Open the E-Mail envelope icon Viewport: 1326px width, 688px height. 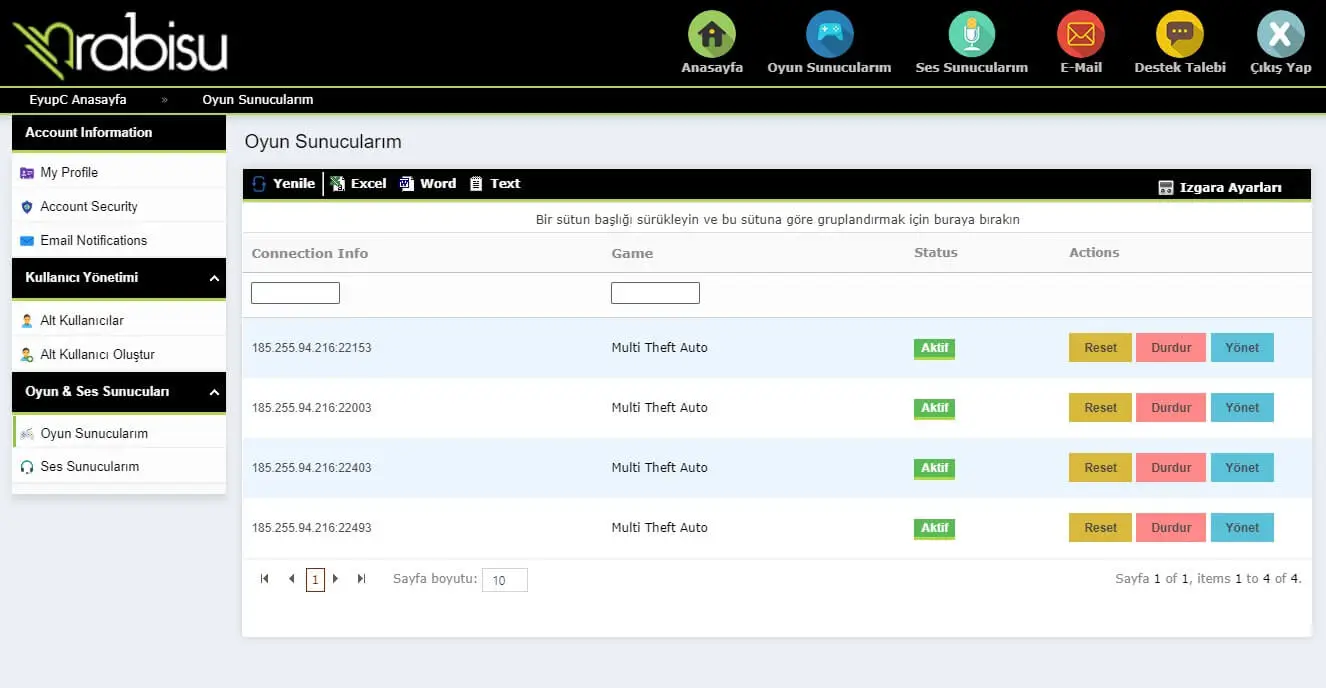tap(1081, 34)
